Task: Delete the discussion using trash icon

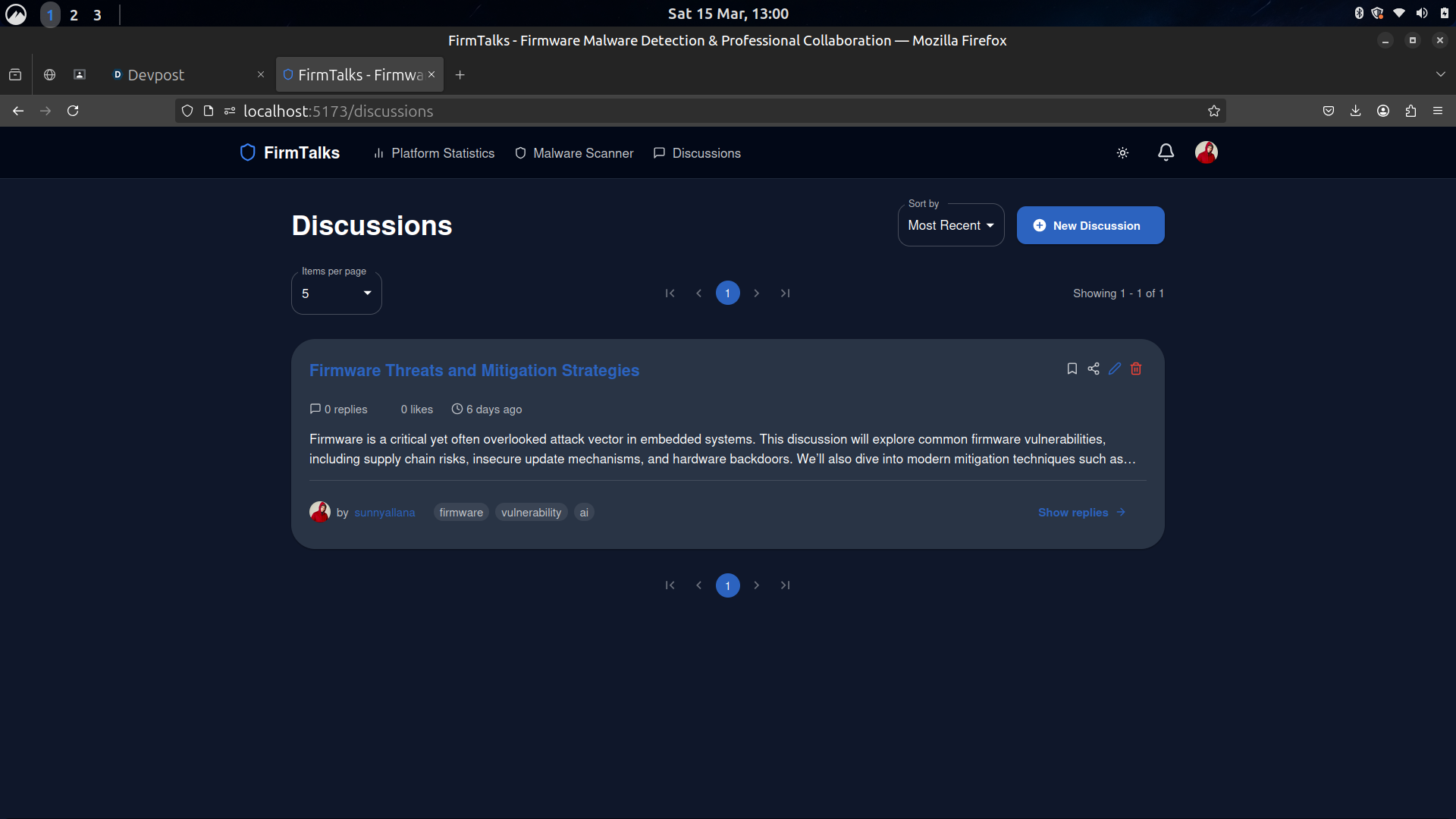Action: (1135, 369)
